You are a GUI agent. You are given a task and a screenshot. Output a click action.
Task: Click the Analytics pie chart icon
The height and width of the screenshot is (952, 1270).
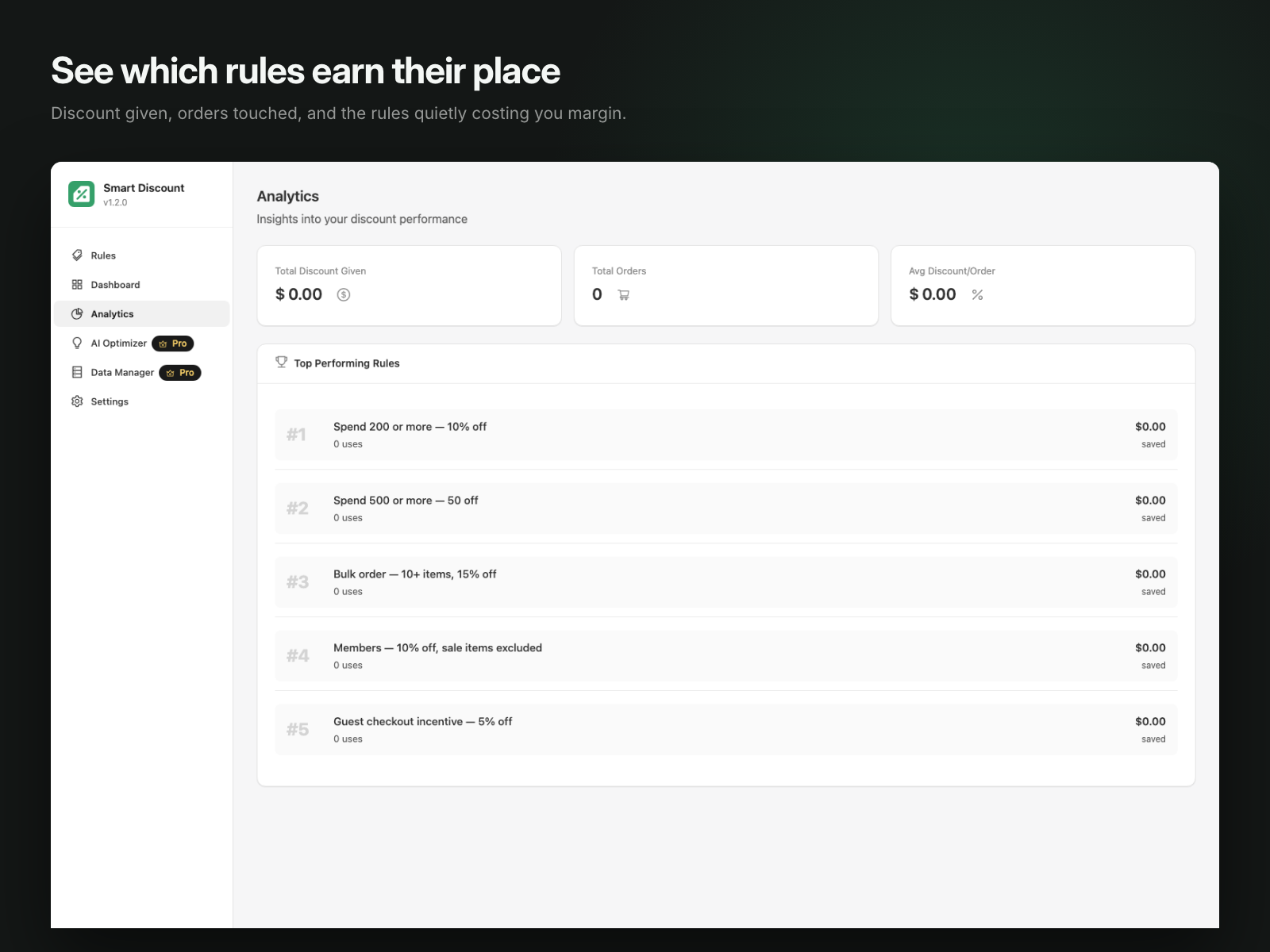(77, 314)
